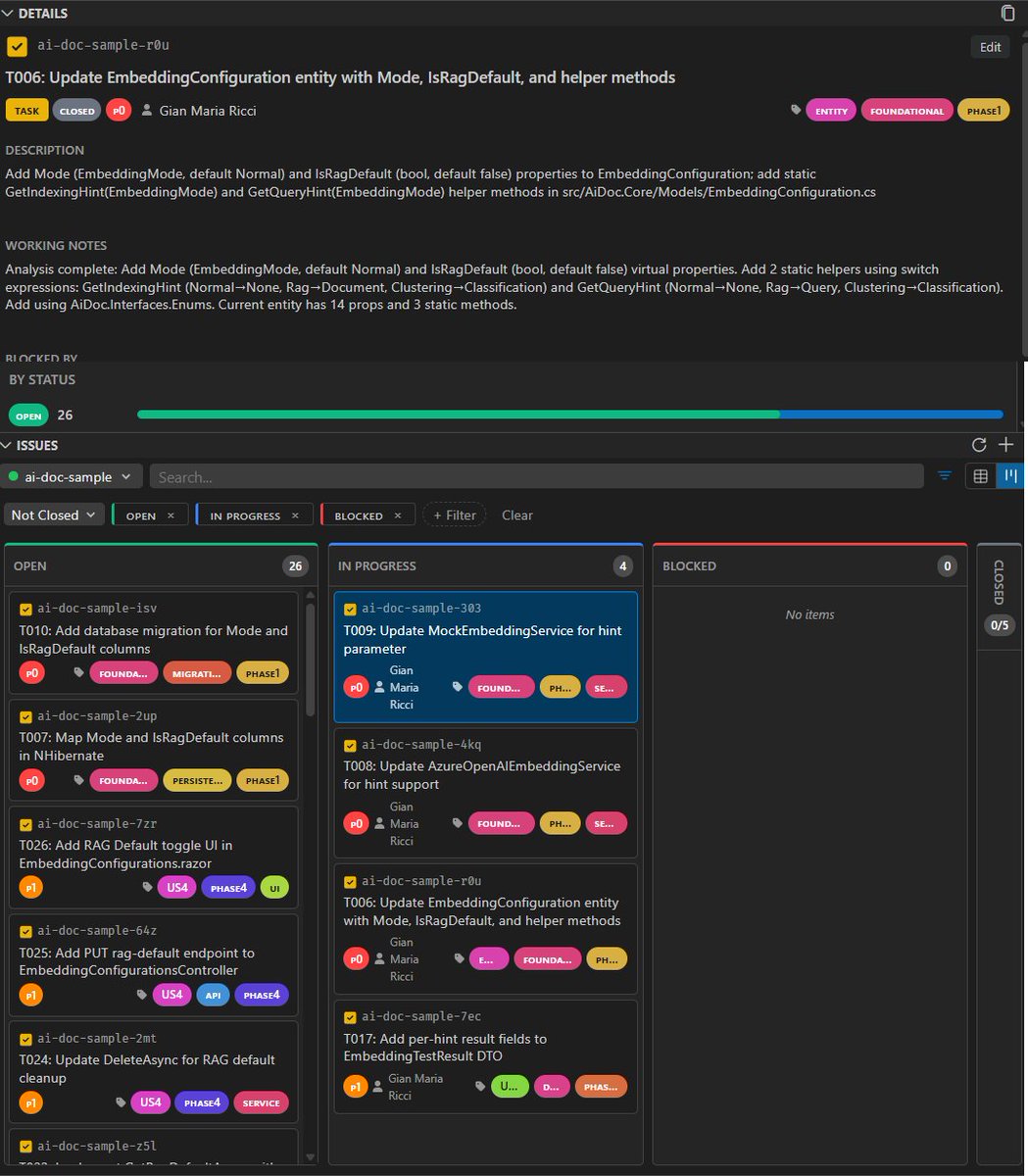
Task: Expand the collapsed CLOSED column
Action: (999, 598)
